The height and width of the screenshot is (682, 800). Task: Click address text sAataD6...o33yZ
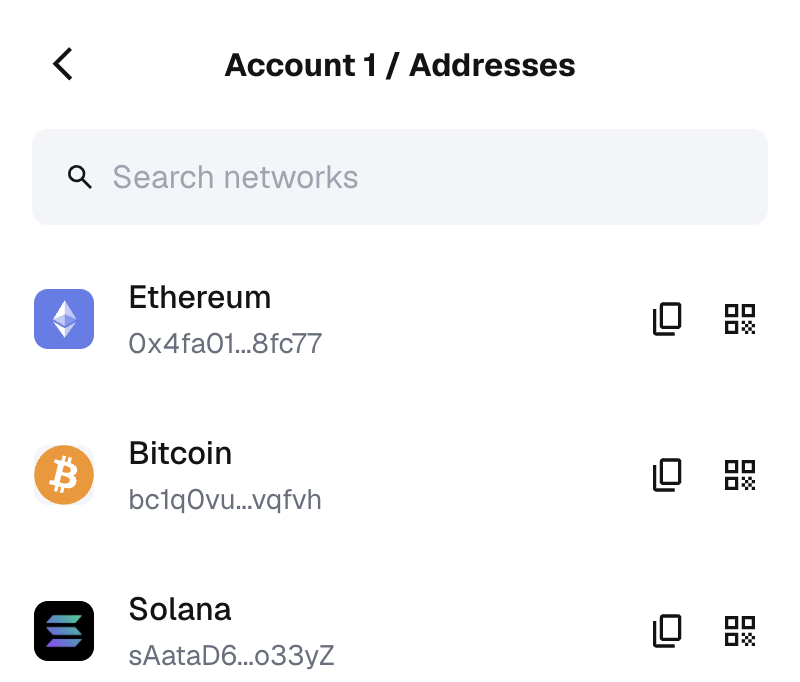[231, 656]
